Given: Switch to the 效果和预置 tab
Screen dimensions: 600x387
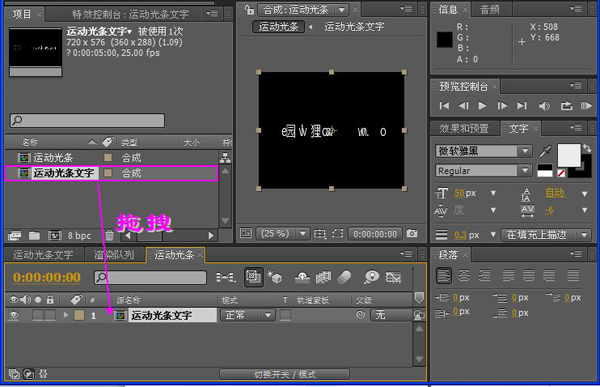Looking at the screenshot, I should pyautogui.click(x=464, y=129).
